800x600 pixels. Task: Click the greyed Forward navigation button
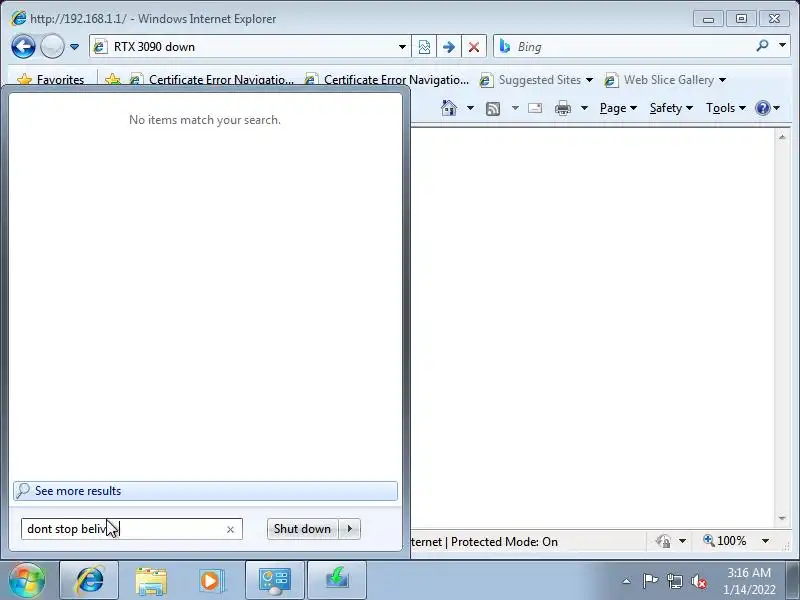tap(52, 47)
